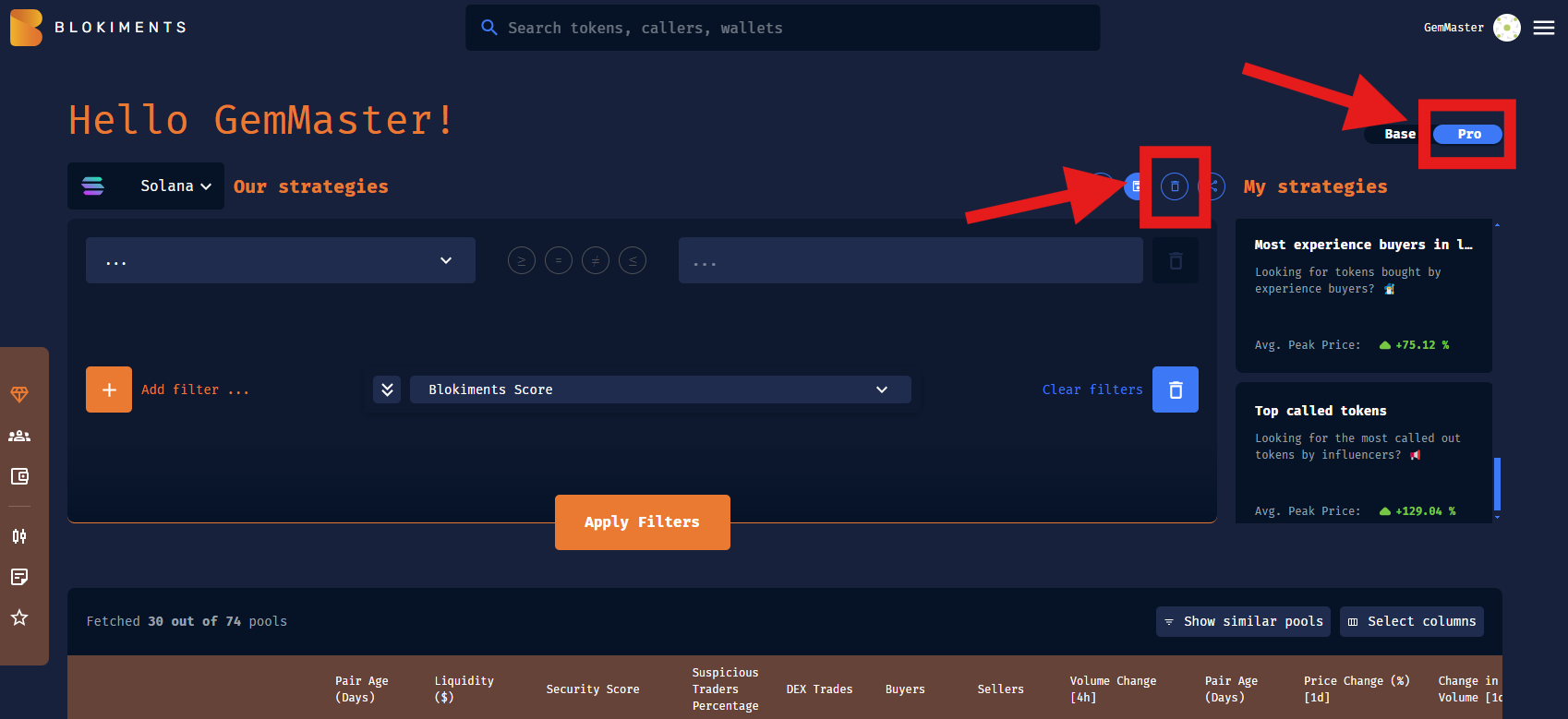Click the Apply Filters button

tap(642, 522)
